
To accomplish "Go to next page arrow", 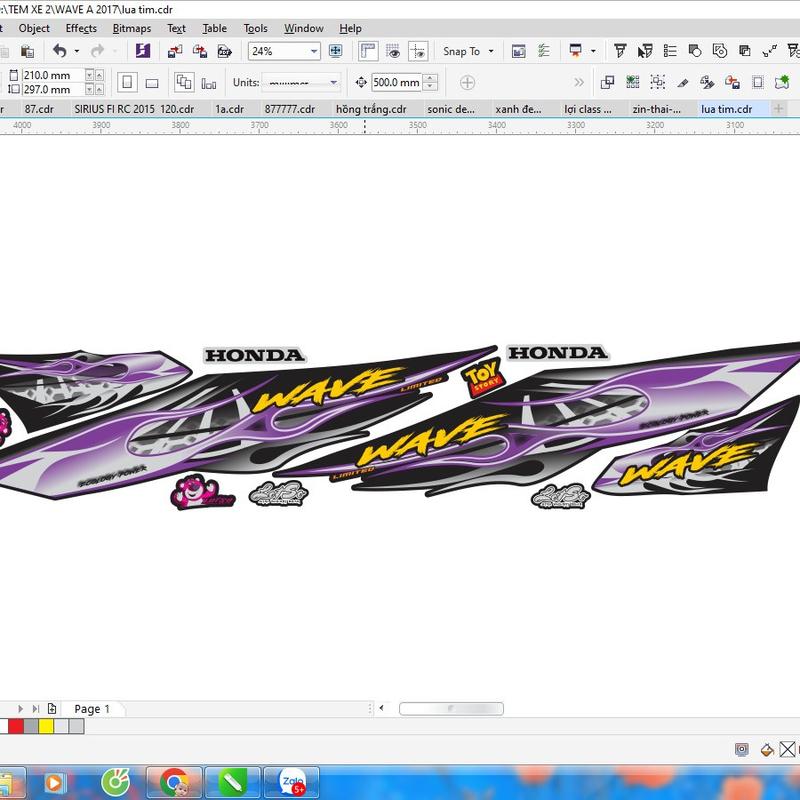I will (x=20, y=709).
